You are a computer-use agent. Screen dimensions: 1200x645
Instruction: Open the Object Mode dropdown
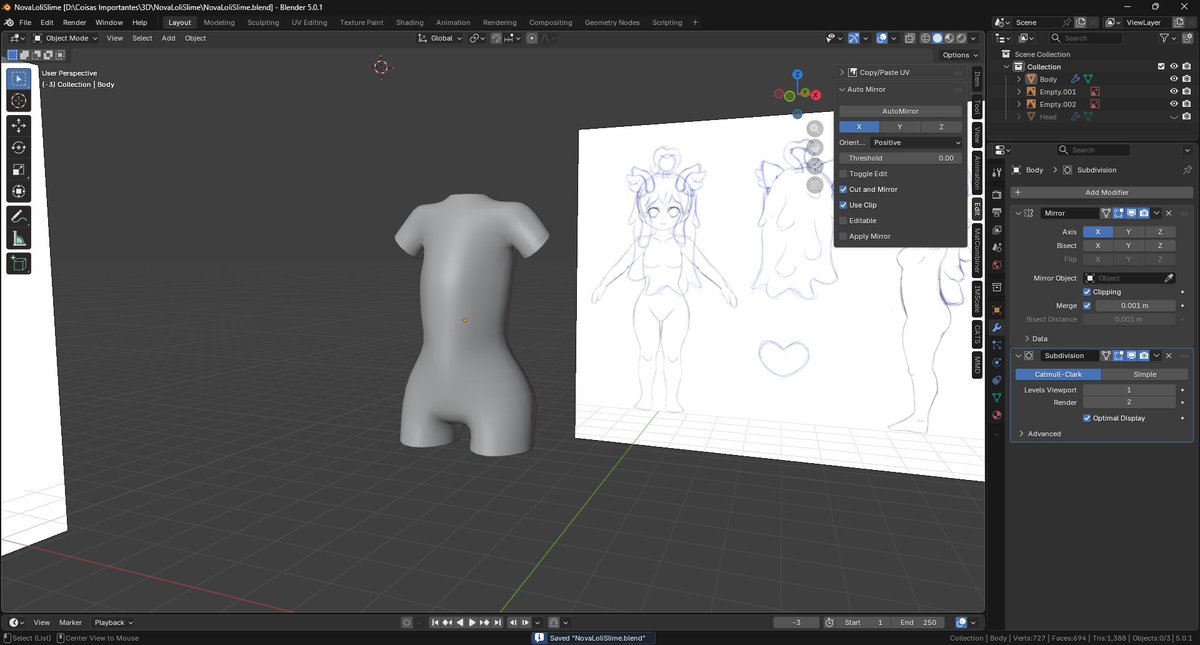pyautogui.click(x=67, y=38)
